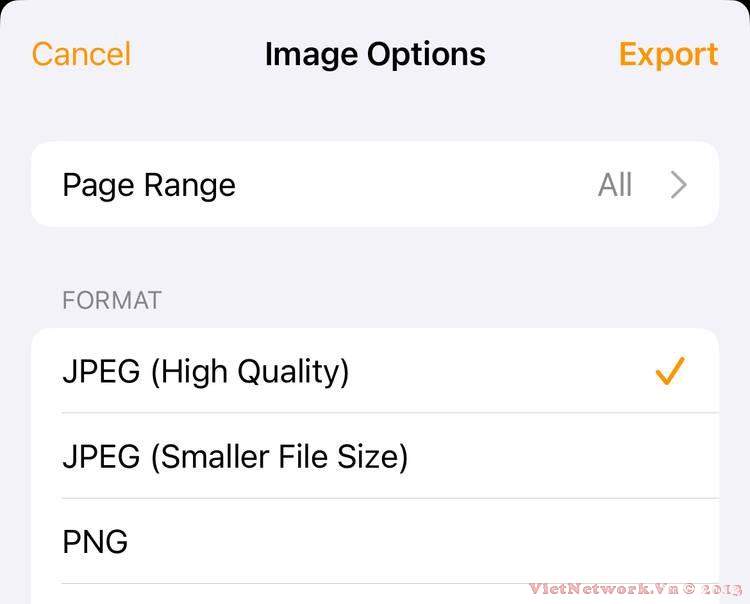The height and width of the screenshot is (604, 750).
Task: Choose JPEG (Smaller File Size) format
Action: pyautogui.click(x=374, y=457)
